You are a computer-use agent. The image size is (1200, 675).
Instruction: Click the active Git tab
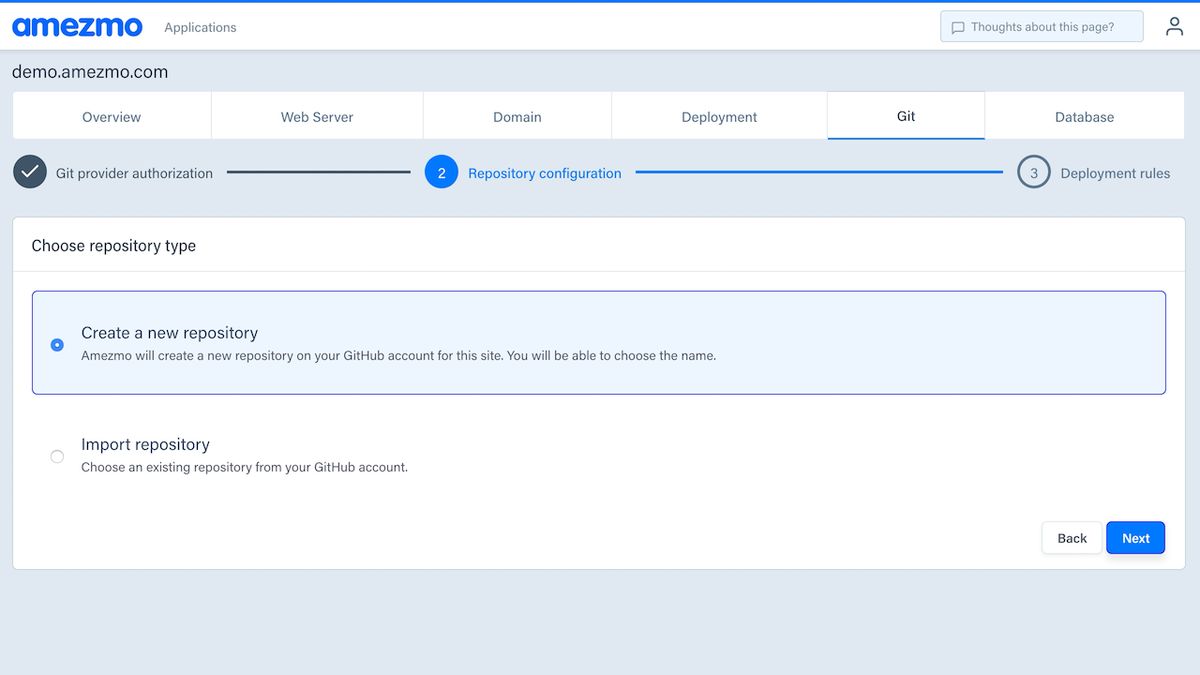coord(905,116)
